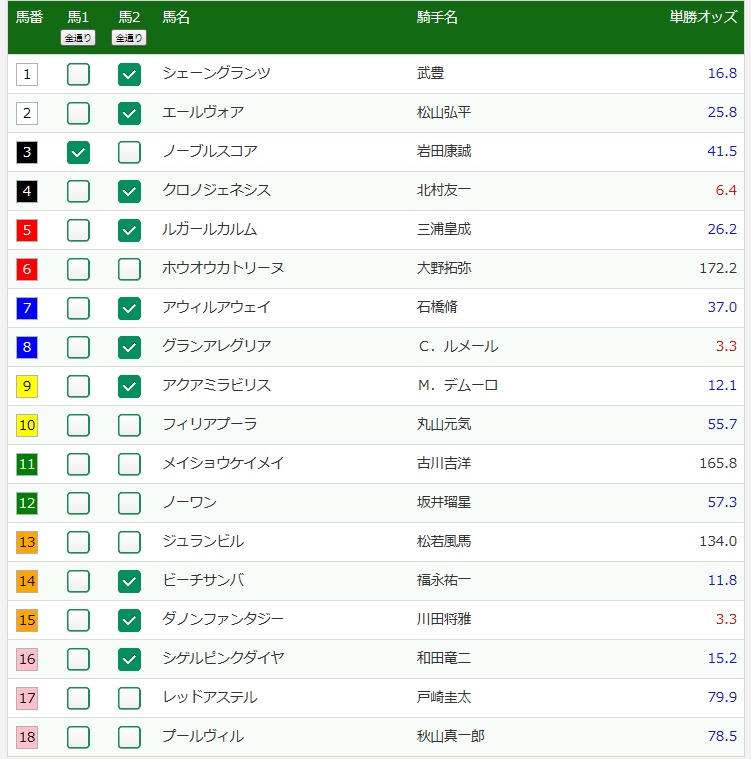Uncheck 馬1 checkbox for ノーブルスコア
The width and height of the screenshot is (751, 759).
point(78,152)
